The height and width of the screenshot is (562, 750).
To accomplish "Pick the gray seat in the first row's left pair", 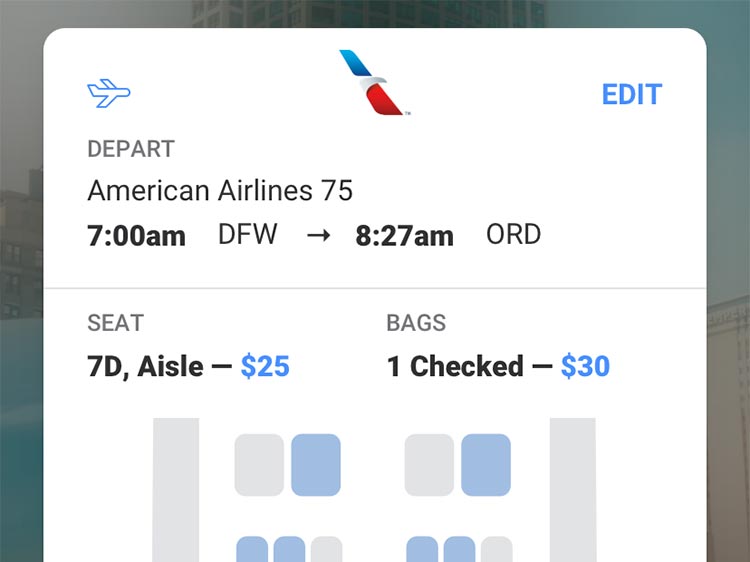I will coord(259,465).
